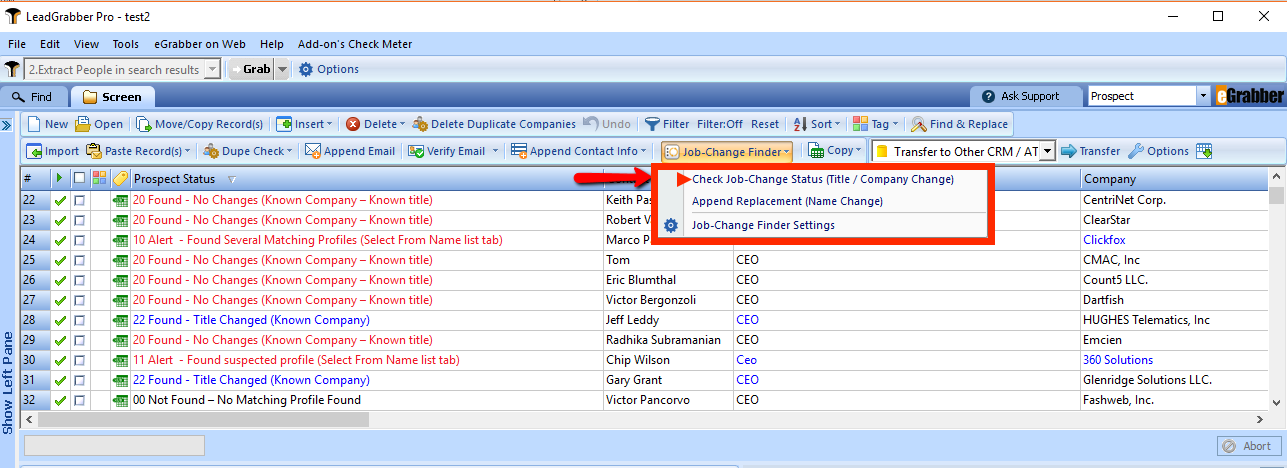1287x468 pixels.
Task: Click the Abort button
Action: pyautogui.click(x=1248, y=447)
